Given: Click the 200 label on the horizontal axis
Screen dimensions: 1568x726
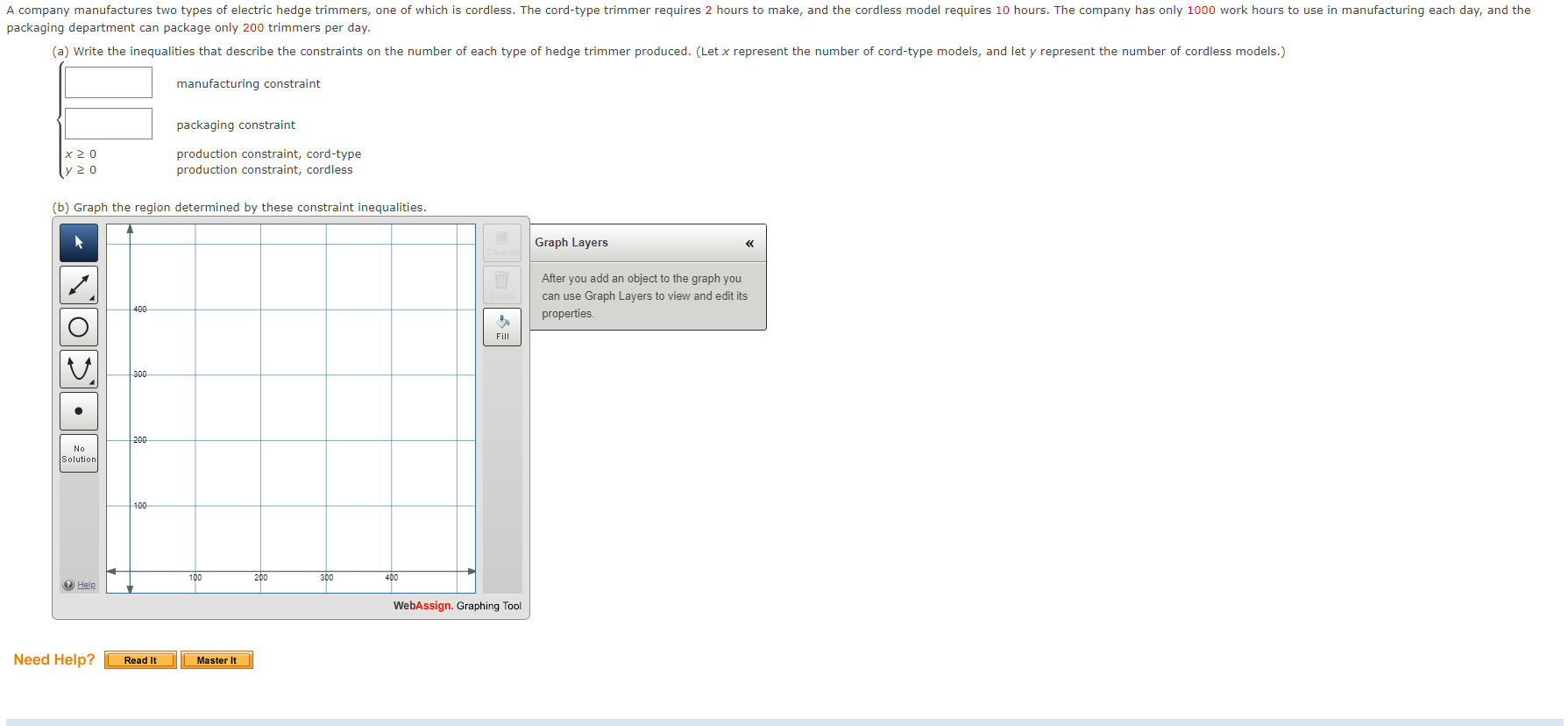Looking at the screenshot, I should tap(261, 578).
